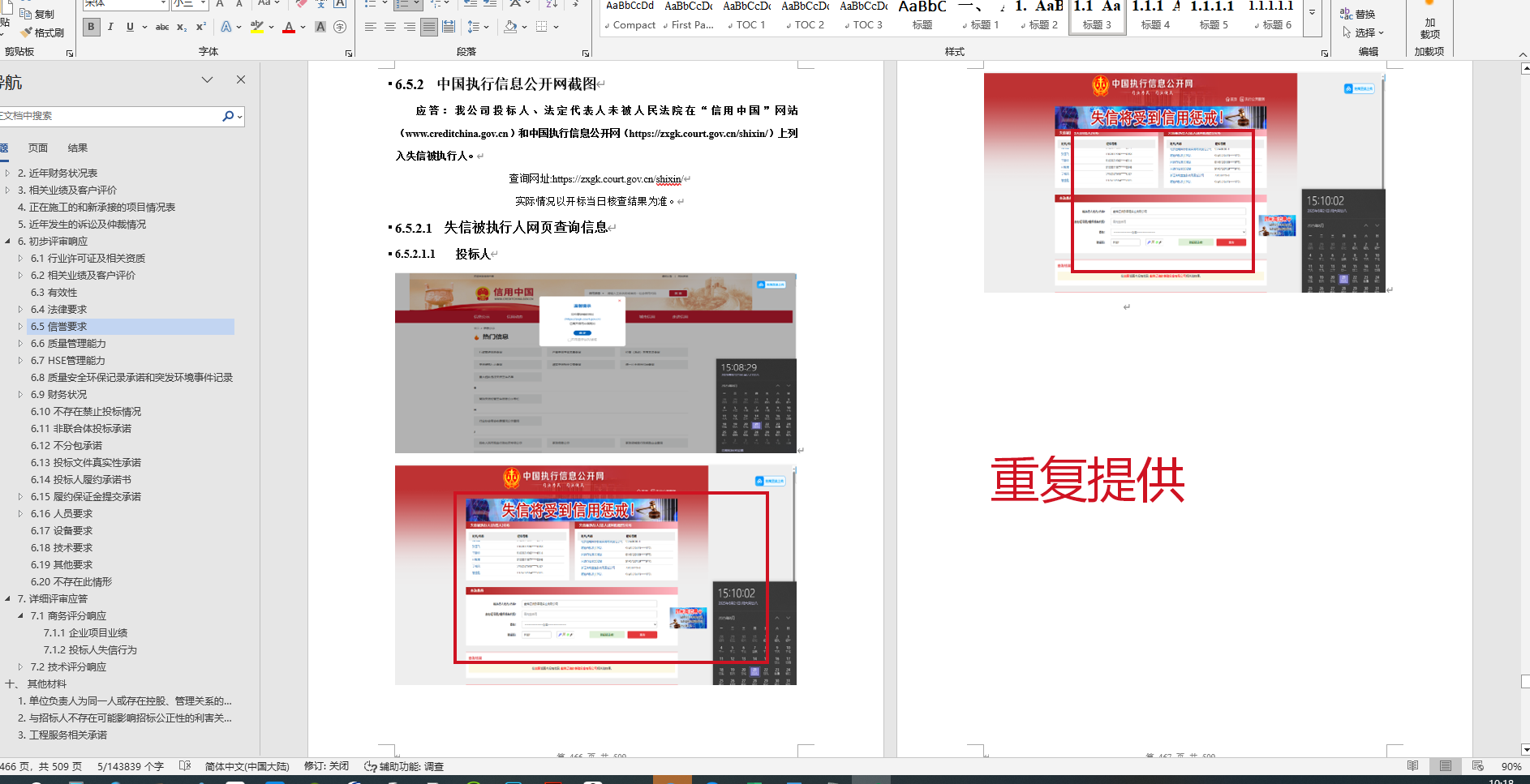Expand the styles gallery
The width and height of the screenshot is (1530, 784).
coord(1313,13)
